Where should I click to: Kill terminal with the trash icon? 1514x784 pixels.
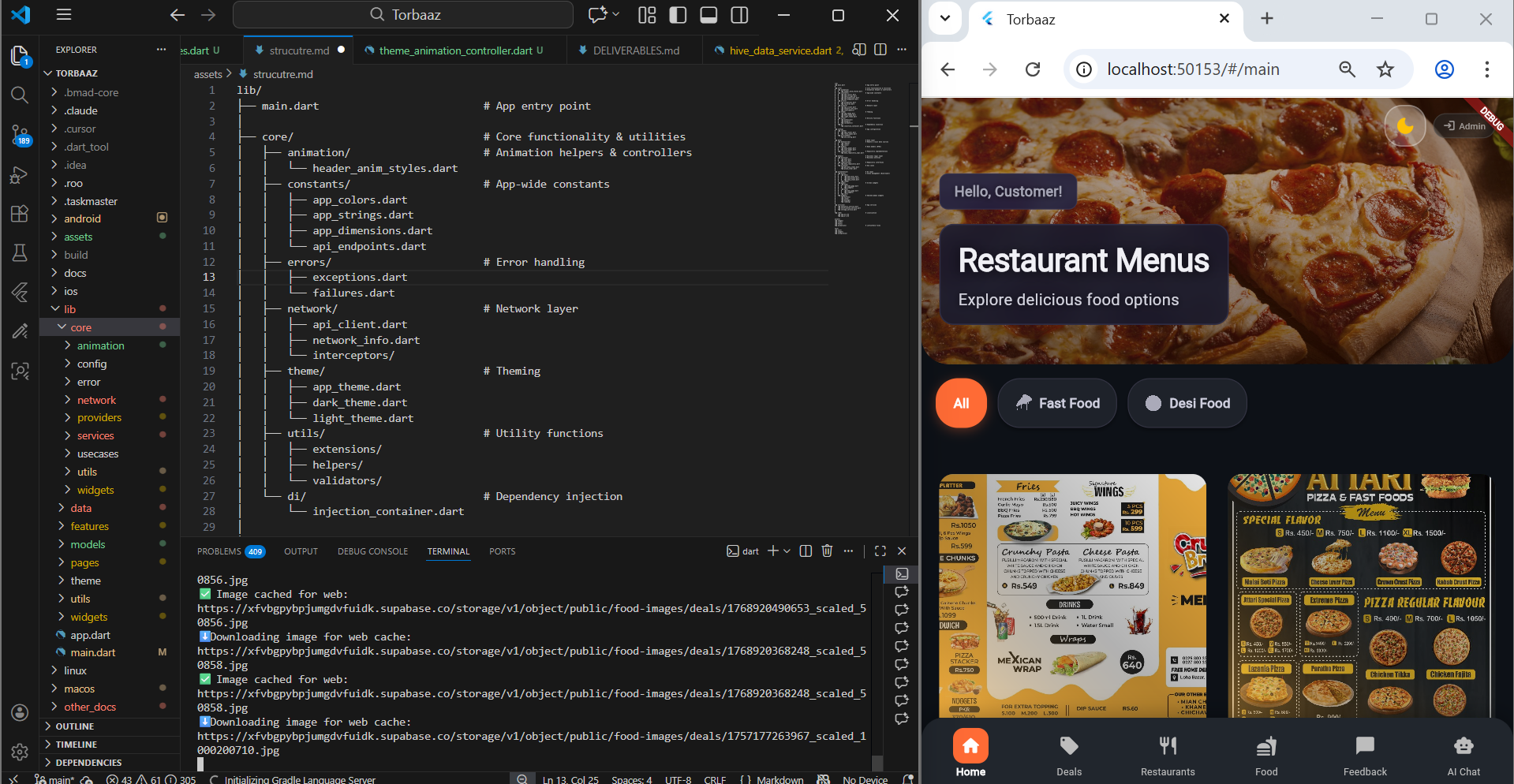tap(827, 551)
